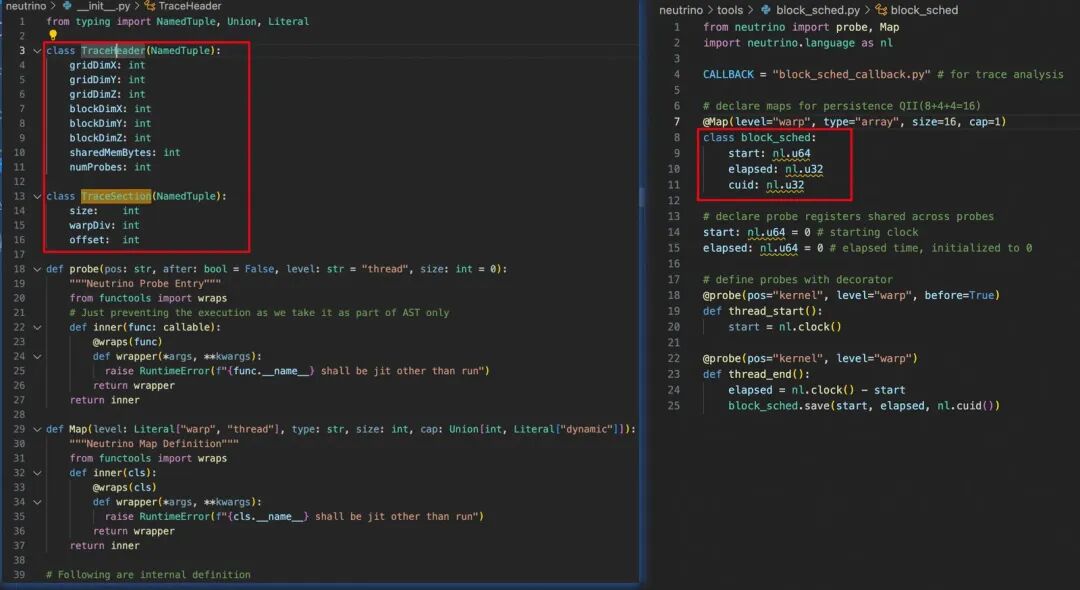Click TraceHeader class name on line 3
The image size is (1080, 590).
(x=113, y=51)
